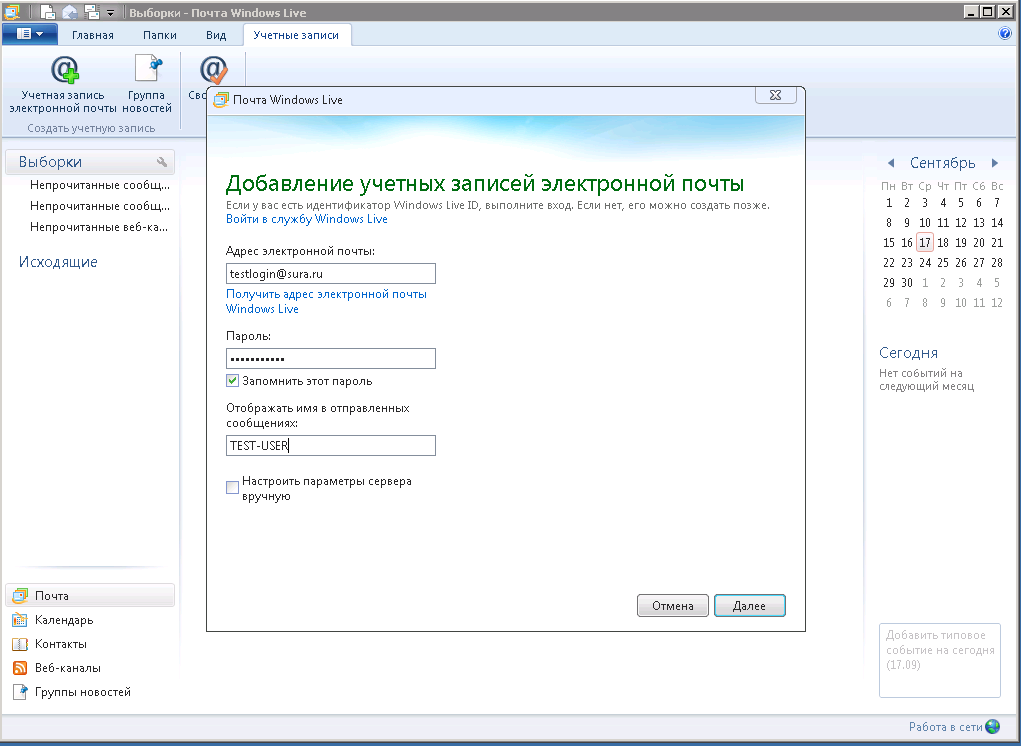Viewport: 1021px width, 746px height.
Task: Select Исходящие folder in the left pane
Action: (x=58, y=262)
